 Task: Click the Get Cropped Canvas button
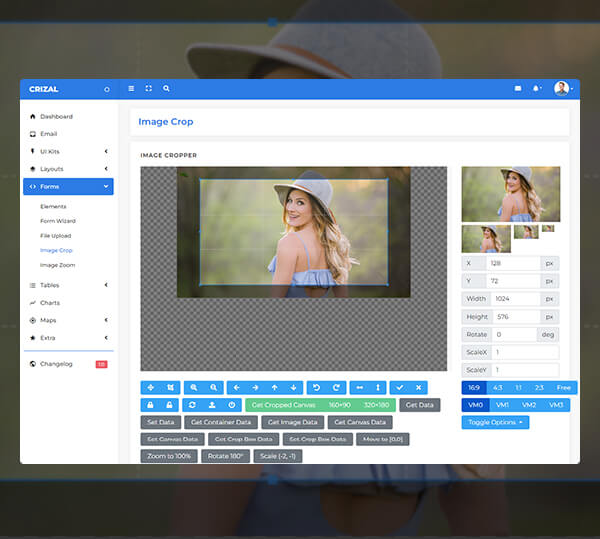(284, 405)
